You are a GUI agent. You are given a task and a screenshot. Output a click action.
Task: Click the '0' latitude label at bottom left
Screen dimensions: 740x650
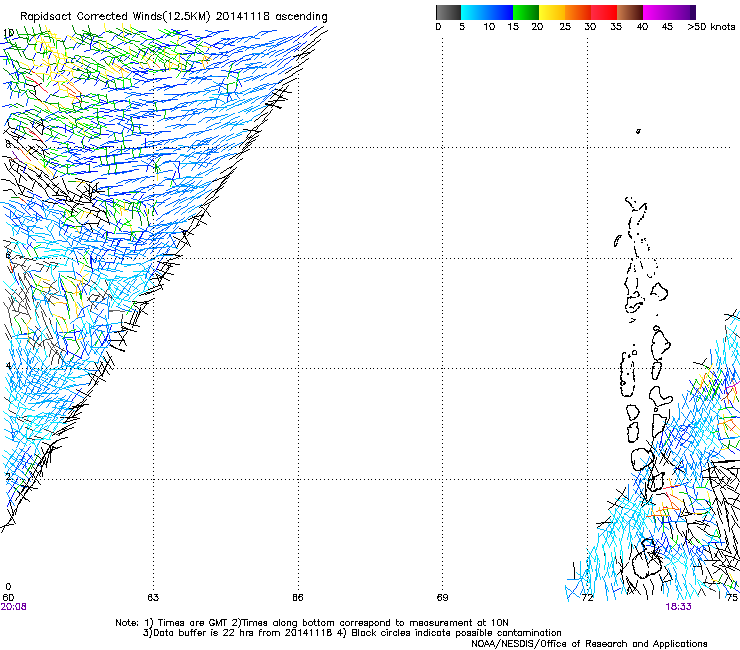pyautogui.click(x=8, y=587)
